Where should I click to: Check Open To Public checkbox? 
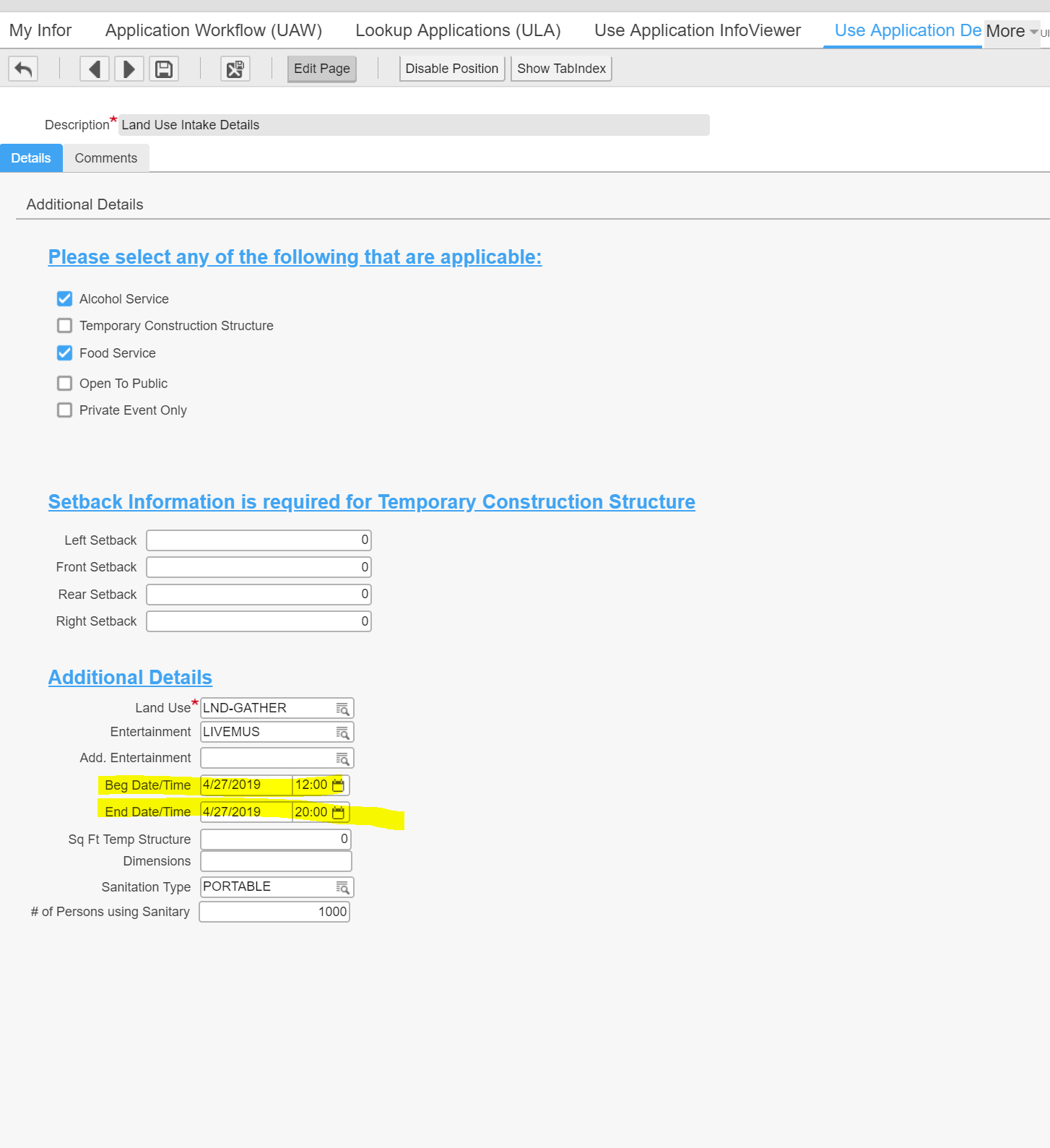(65, 383)
